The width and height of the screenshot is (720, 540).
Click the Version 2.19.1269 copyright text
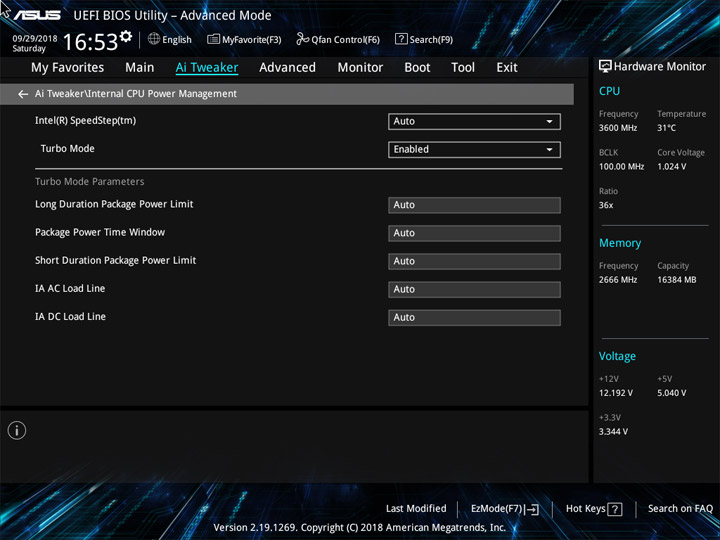tap(360, 528)
